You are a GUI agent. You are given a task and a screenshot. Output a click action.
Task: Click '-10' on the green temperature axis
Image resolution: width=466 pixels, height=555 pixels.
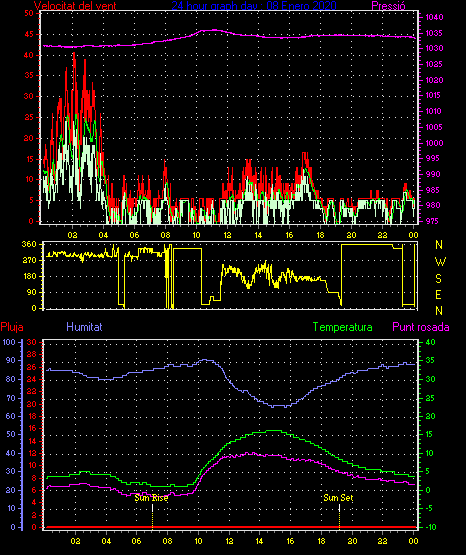(430, 527)
